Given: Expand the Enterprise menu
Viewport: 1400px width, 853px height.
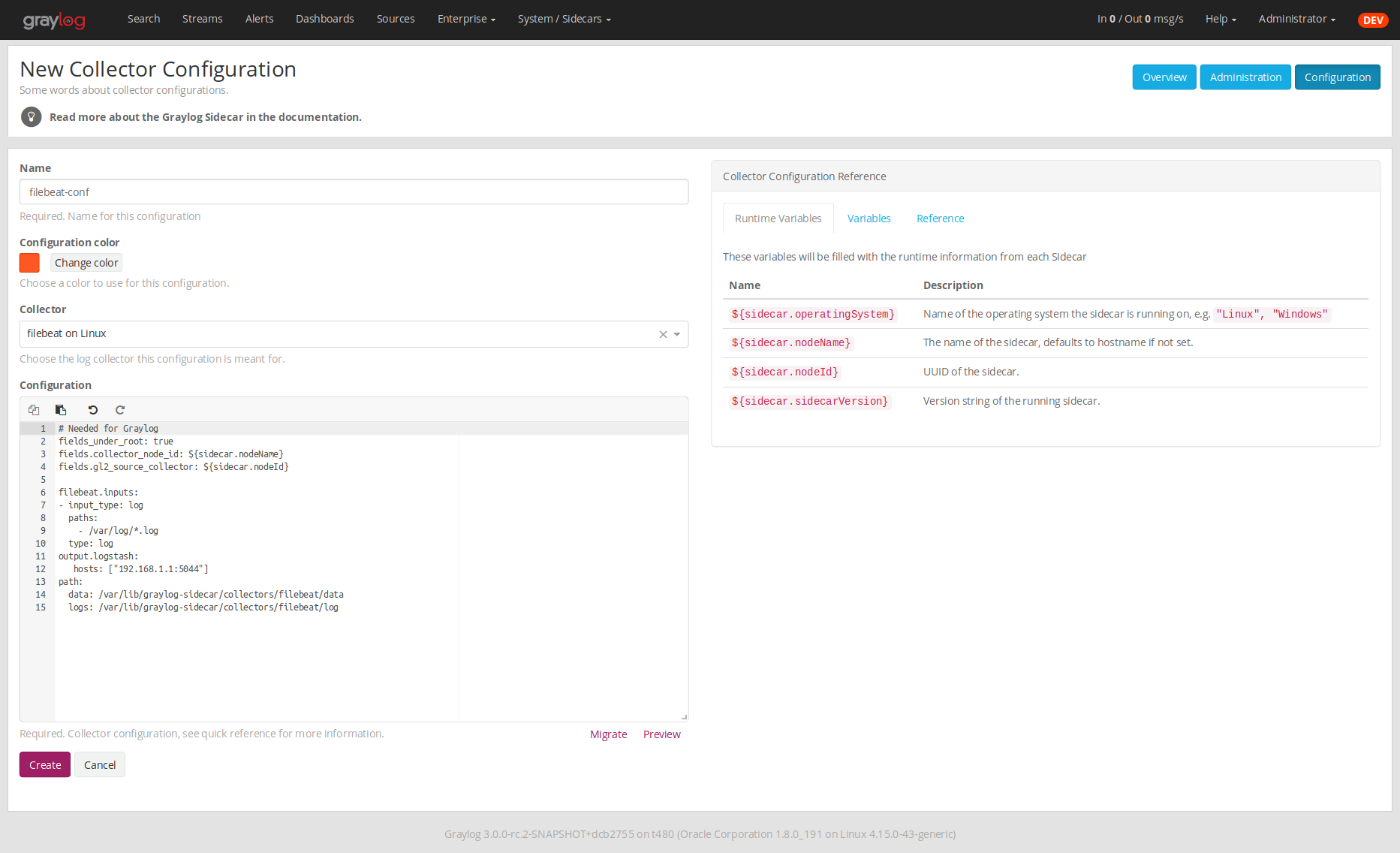Looking at the screenshot, I should coord(466,19).
